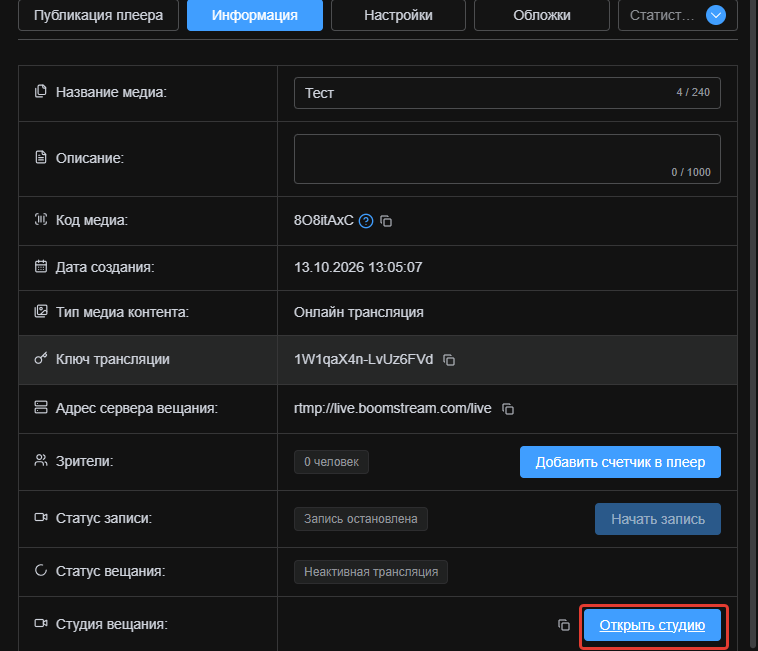Viewport: 758px width, 651px height.
Task: Click the people icon beside Зрители
Action: [x=41, y=460]
